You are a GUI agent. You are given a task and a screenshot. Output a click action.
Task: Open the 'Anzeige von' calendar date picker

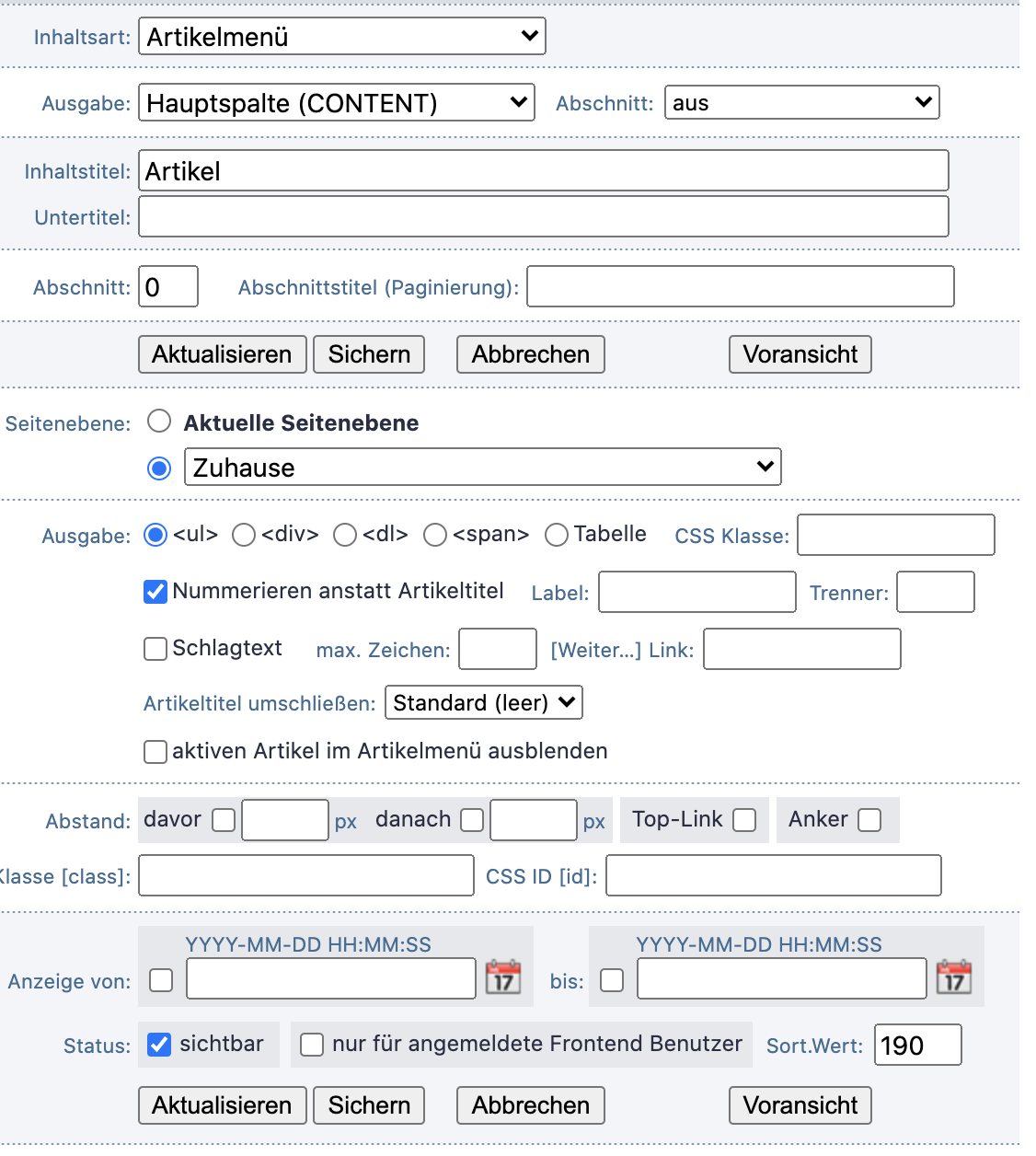502,977
